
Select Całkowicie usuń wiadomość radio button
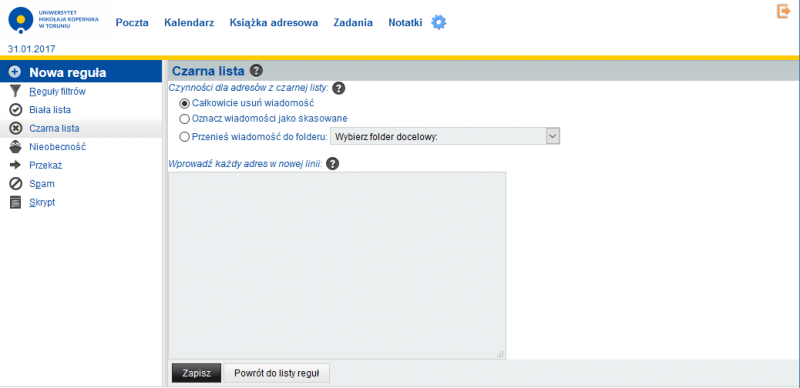185,103
